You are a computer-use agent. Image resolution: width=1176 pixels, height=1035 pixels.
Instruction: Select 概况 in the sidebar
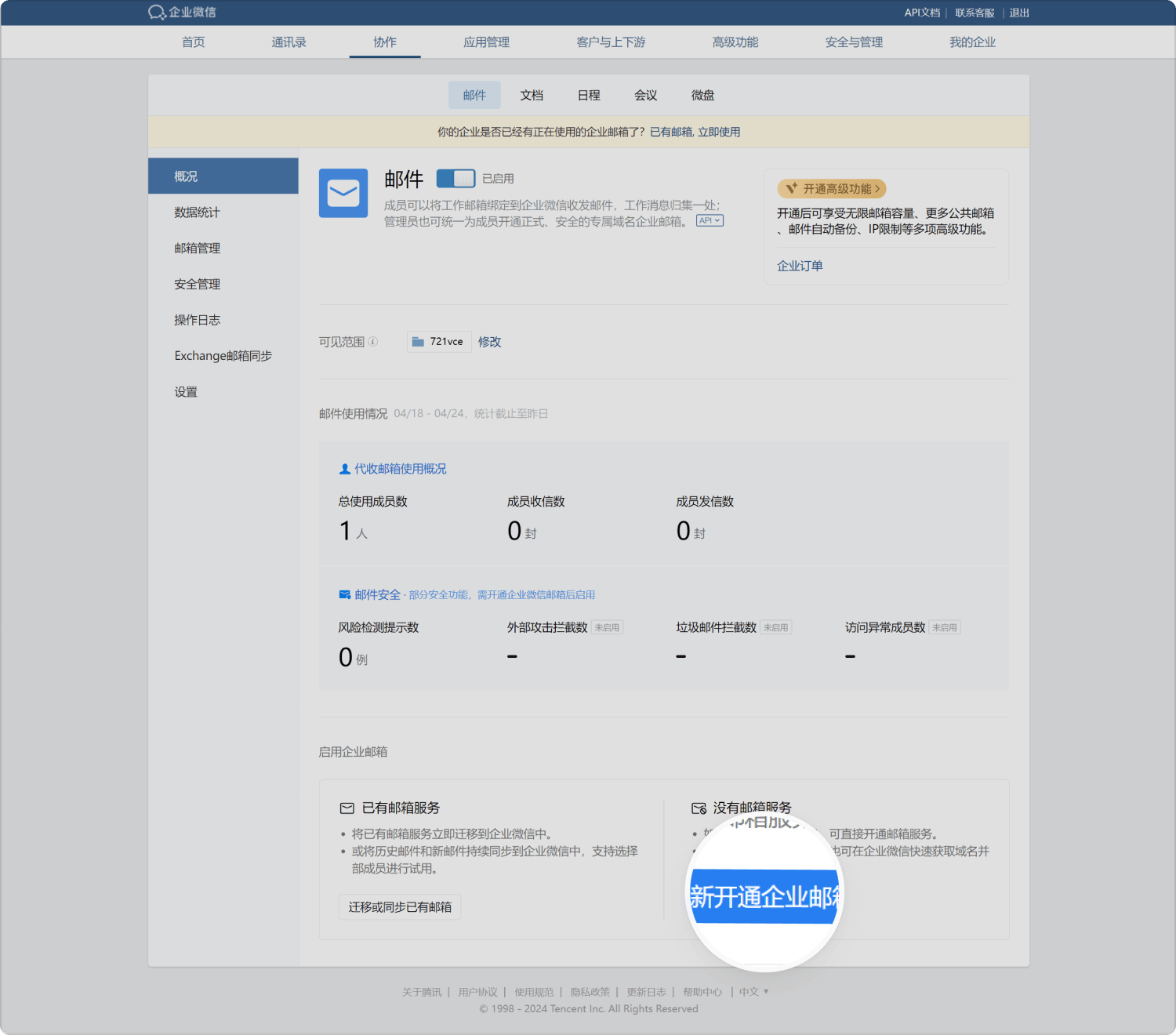pos(223,176)
